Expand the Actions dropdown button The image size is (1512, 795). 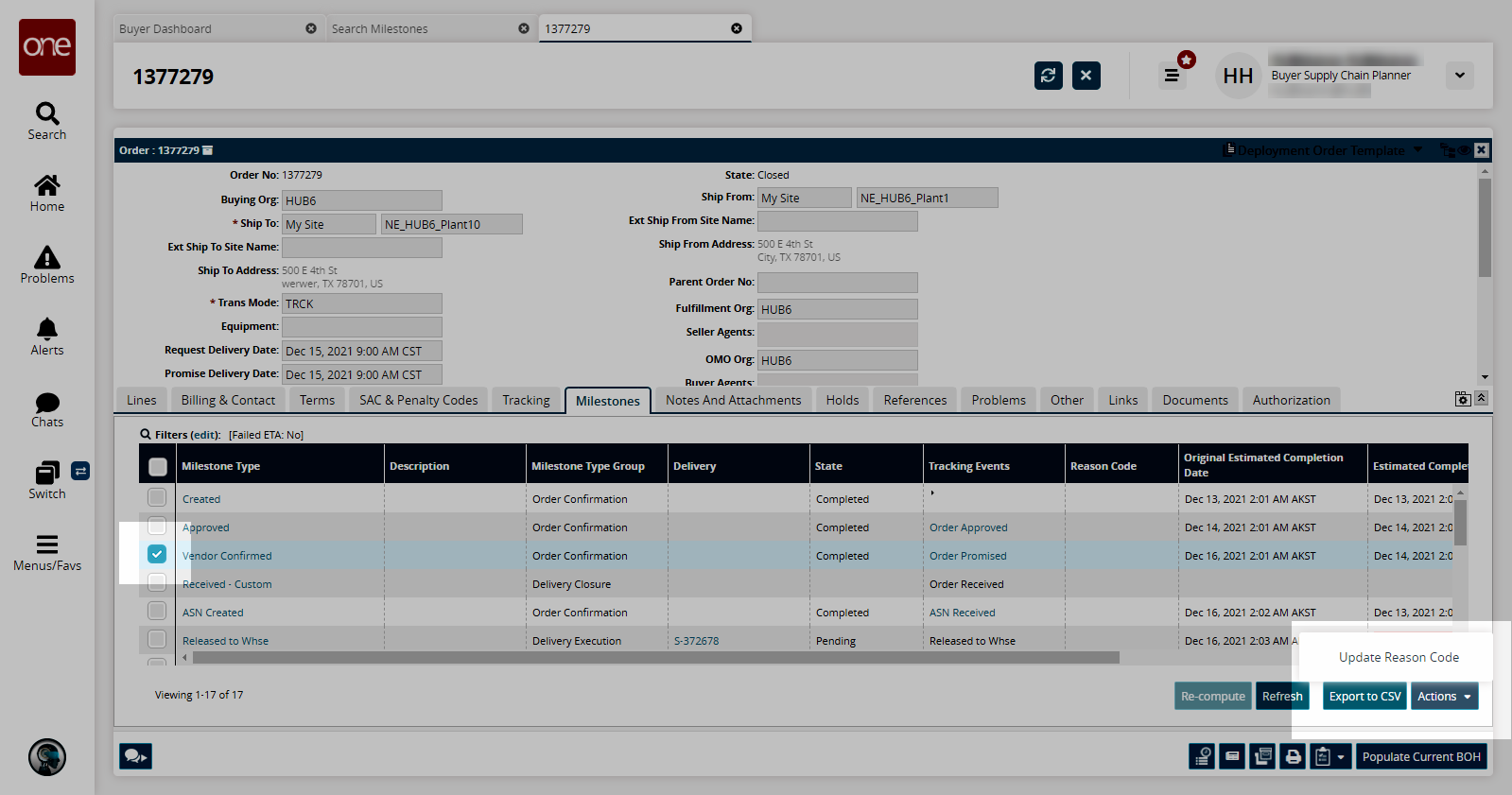click(1444, 697)
